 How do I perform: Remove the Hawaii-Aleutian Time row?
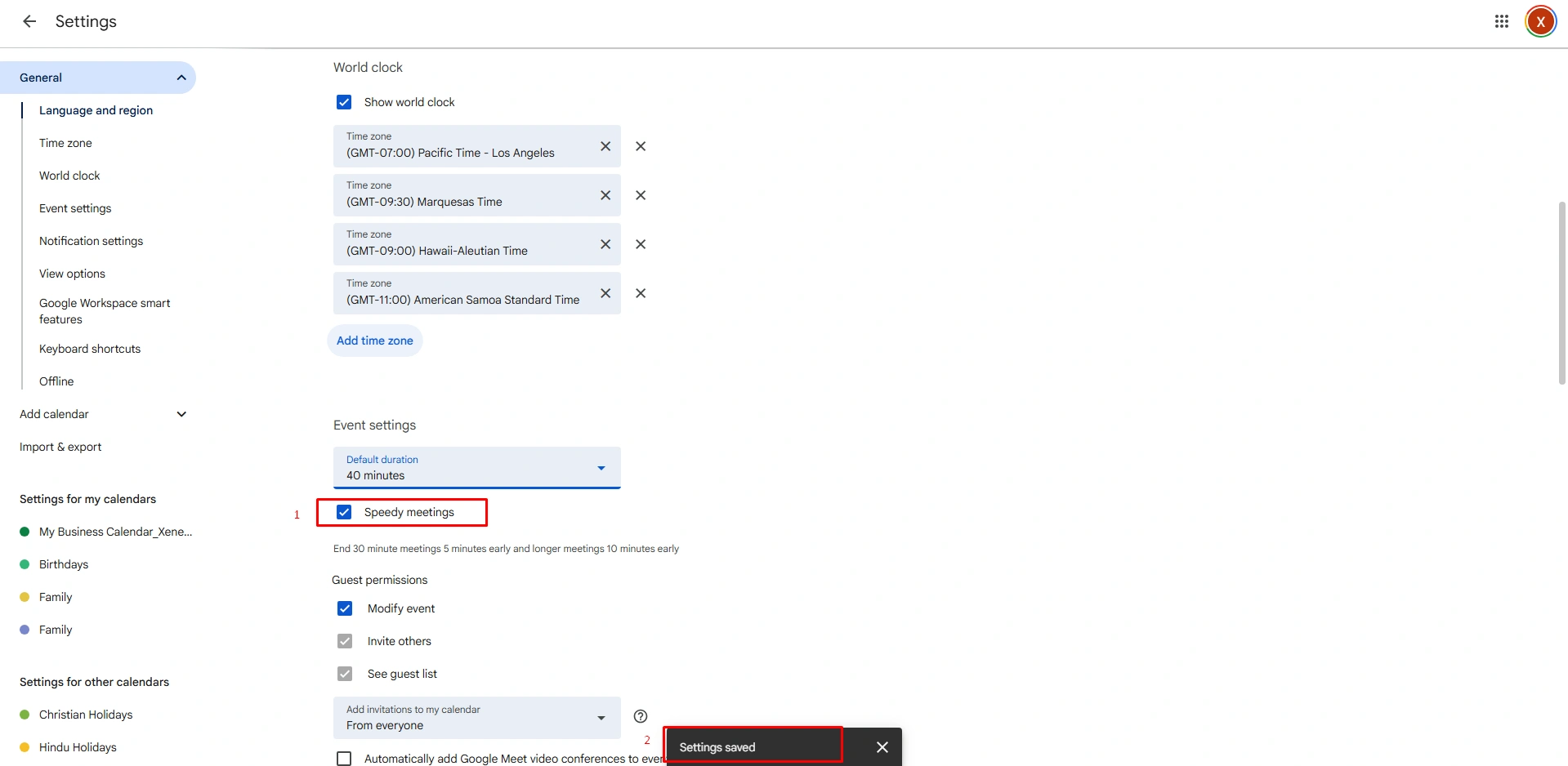coord(641,244)
